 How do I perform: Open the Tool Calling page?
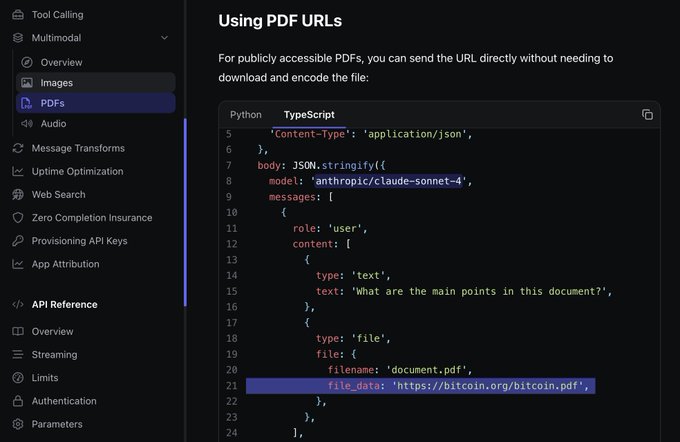pyautogui.click(x=57, y=15)
